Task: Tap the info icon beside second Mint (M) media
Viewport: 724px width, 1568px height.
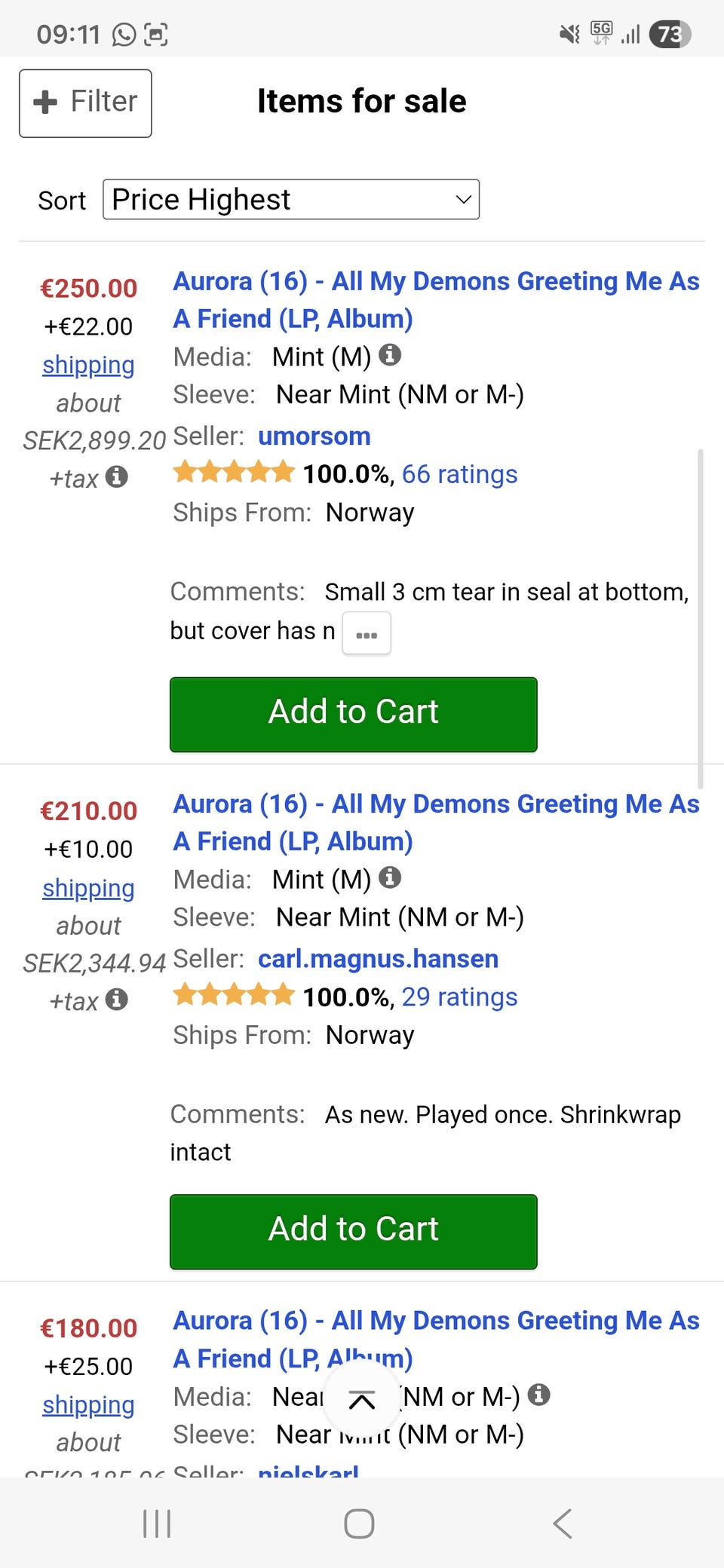Action: tap(389, 877)
